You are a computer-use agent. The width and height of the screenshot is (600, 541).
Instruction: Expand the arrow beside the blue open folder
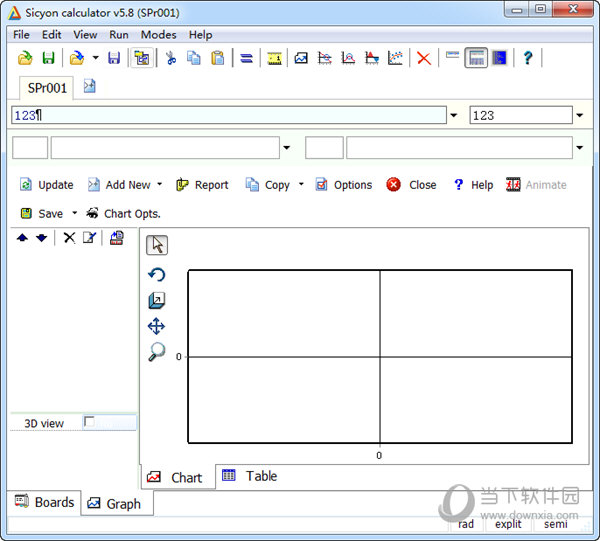(95, 58)
